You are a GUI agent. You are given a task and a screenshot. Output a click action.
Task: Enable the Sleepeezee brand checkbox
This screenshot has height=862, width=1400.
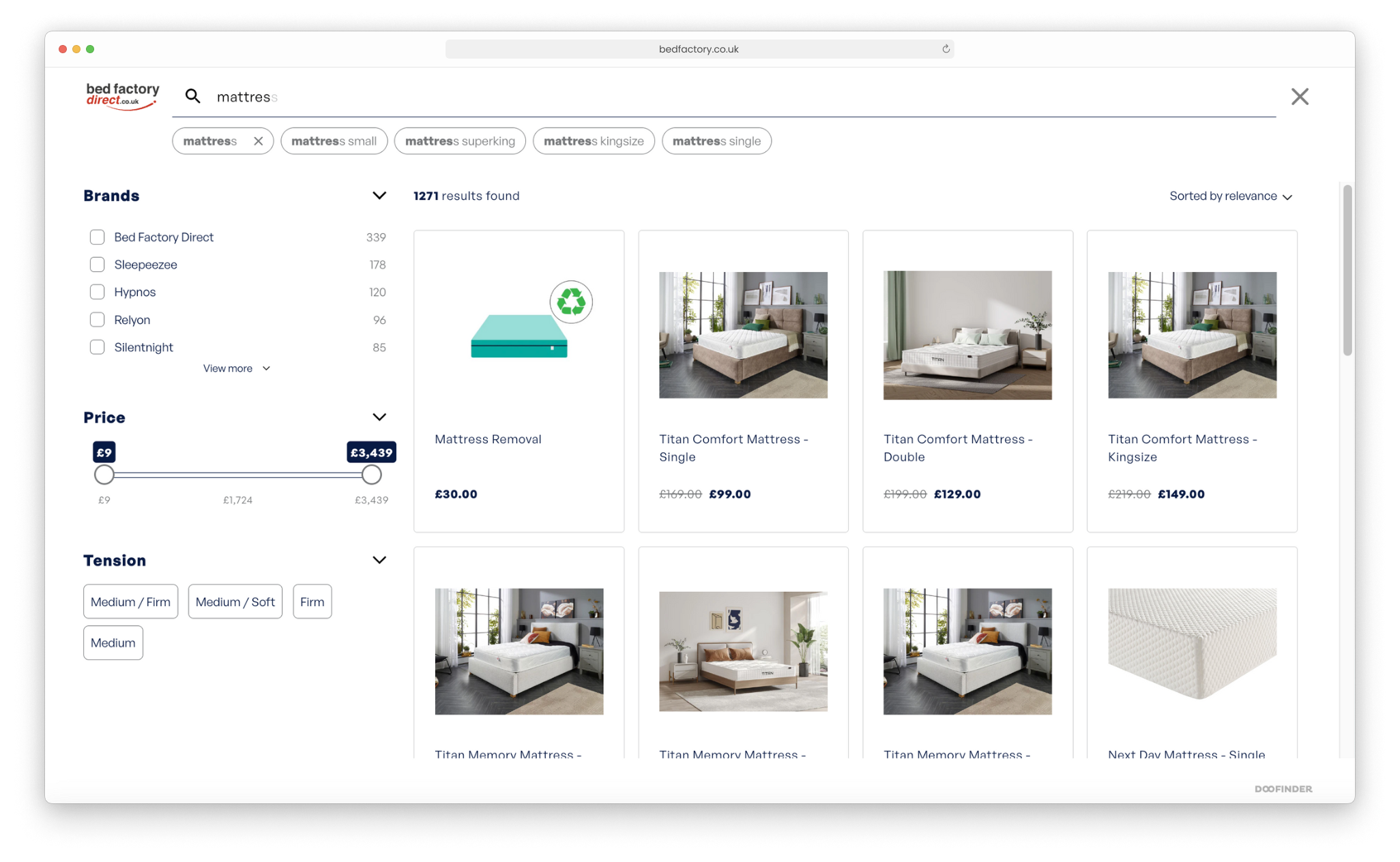pyautogui.click(x=98, y=264)
